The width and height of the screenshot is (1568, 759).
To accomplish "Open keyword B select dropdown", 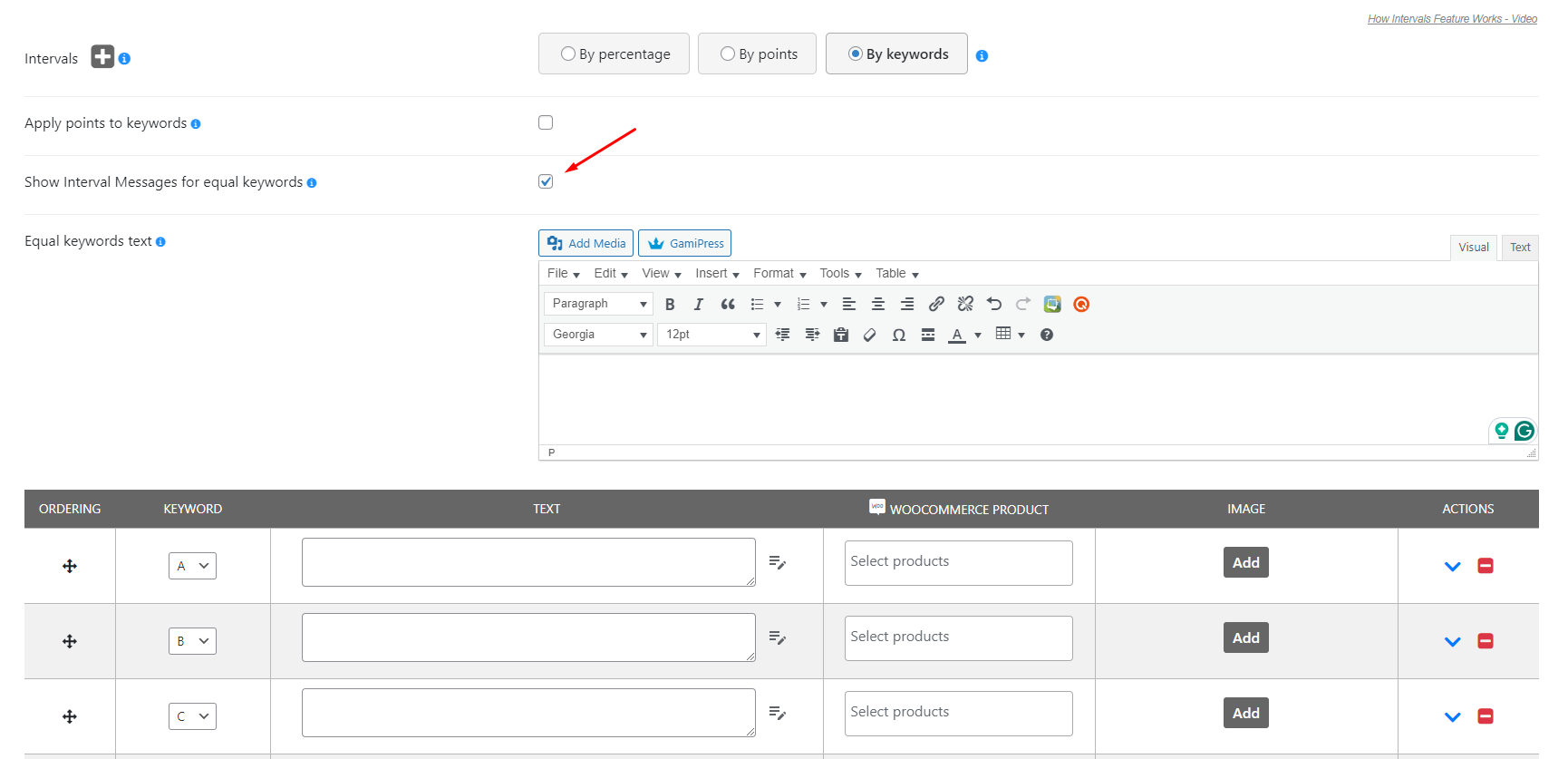I will point(192,641).
